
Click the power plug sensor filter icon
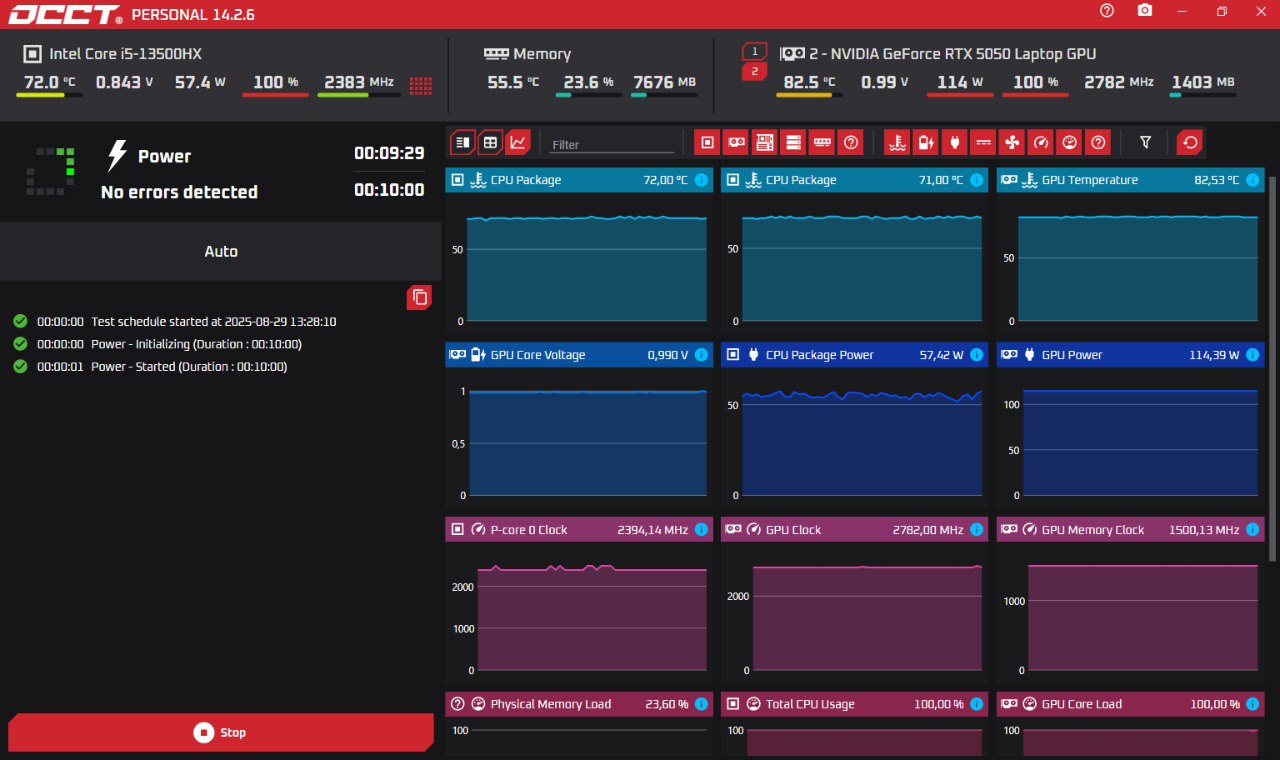pos(954,143)
